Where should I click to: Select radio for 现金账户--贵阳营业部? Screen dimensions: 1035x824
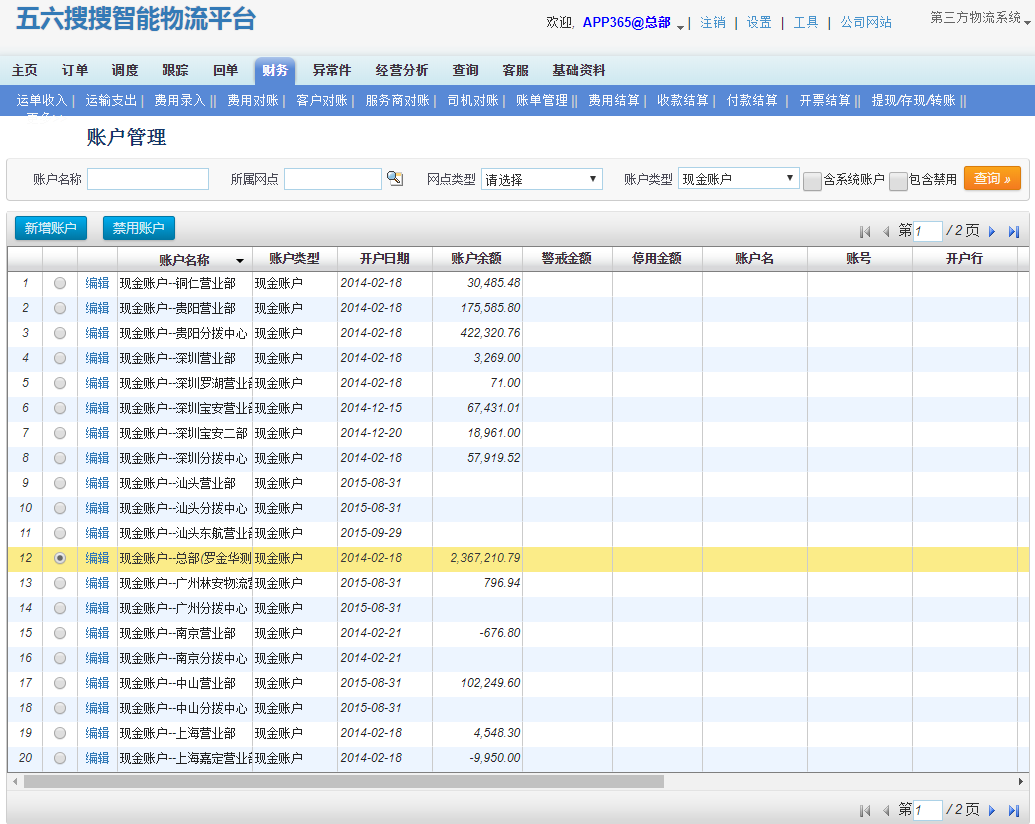point(60,308)
